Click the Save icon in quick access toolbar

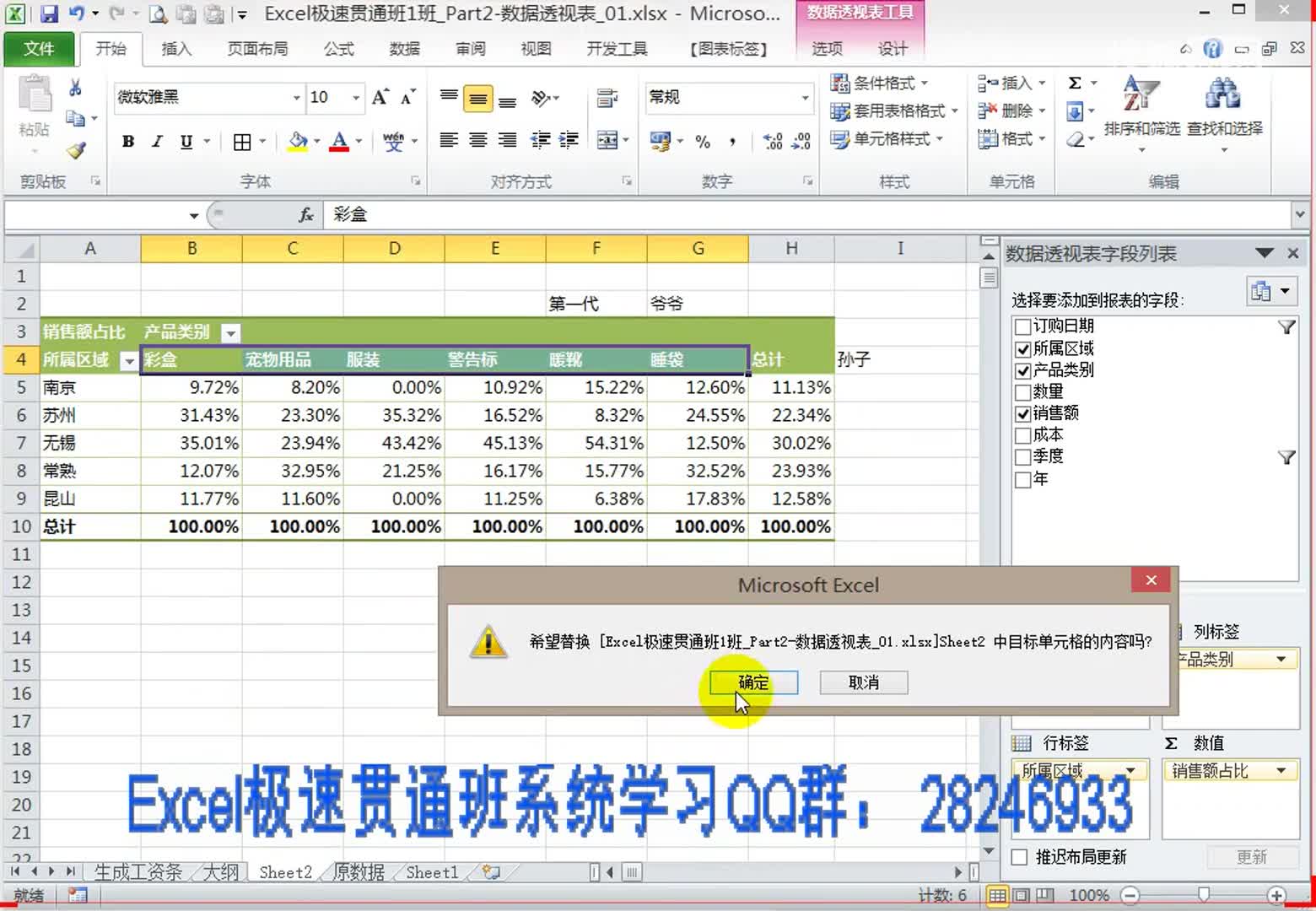[49, 13]
